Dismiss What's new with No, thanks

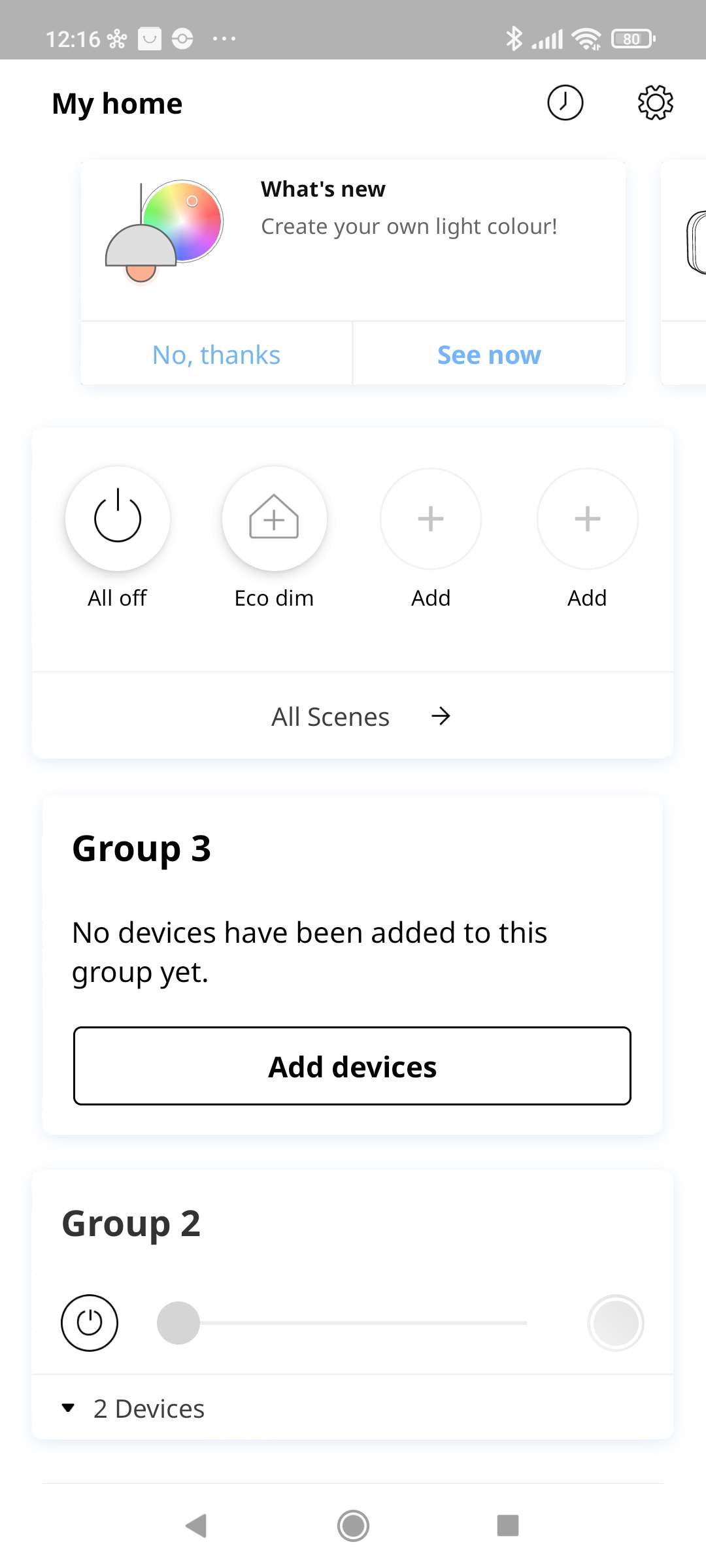tap(216, 355)
